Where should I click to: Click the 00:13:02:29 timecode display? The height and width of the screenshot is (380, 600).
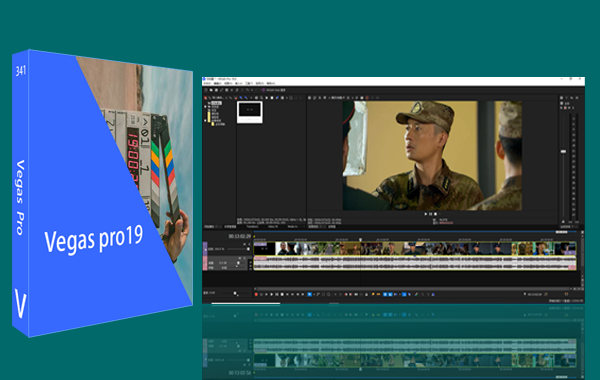point(240,236)
